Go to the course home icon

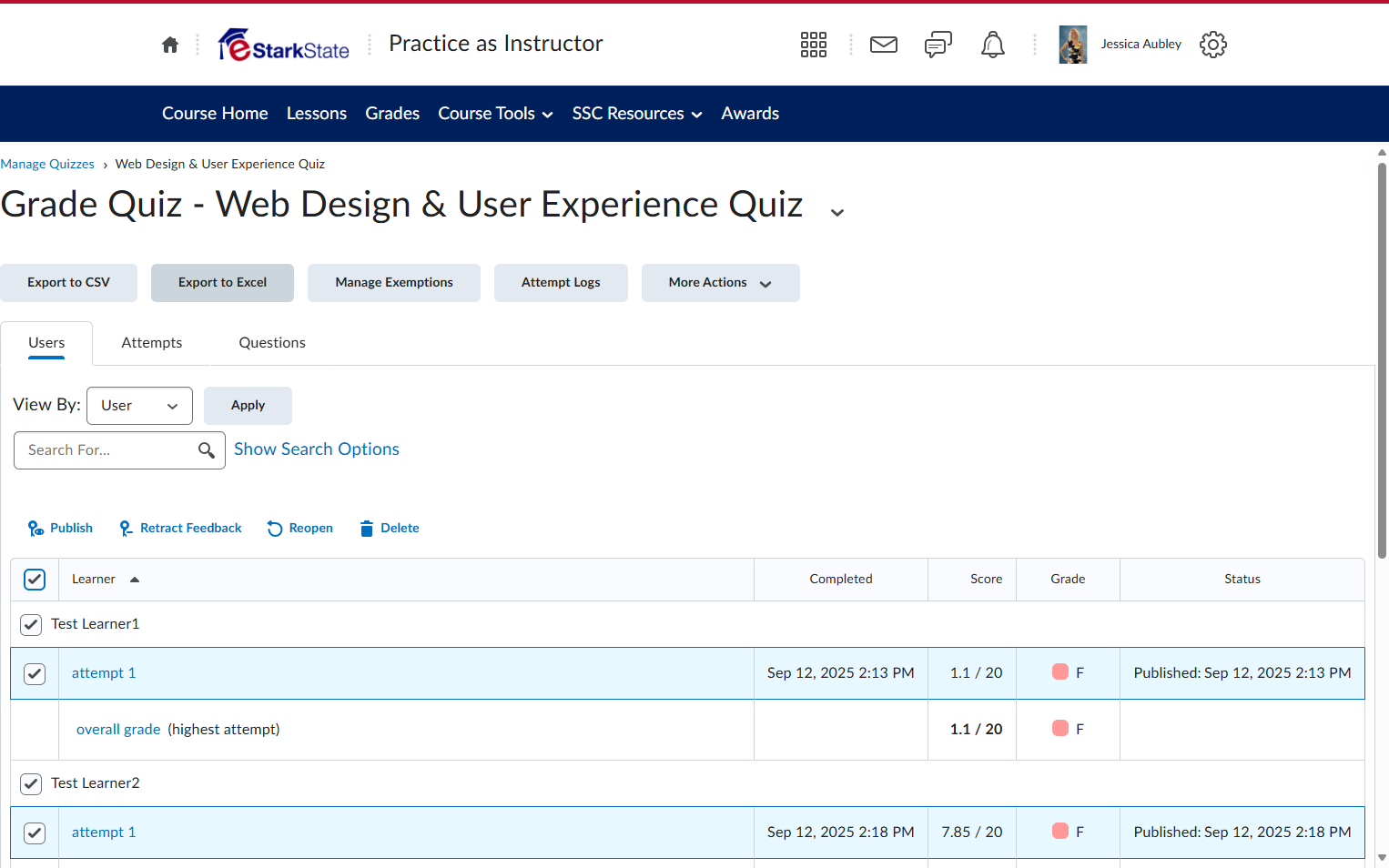170,45
